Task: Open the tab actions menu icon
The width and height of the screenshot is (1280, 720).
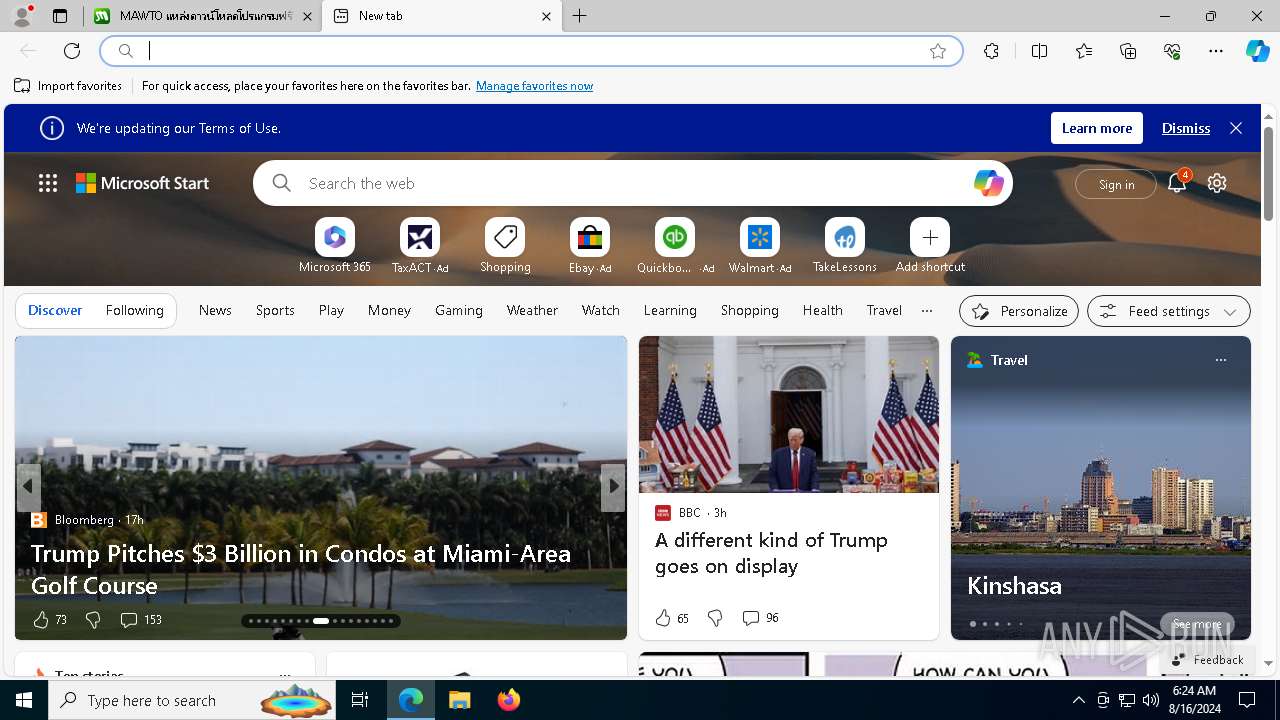Action: click(x=60, y=16)
